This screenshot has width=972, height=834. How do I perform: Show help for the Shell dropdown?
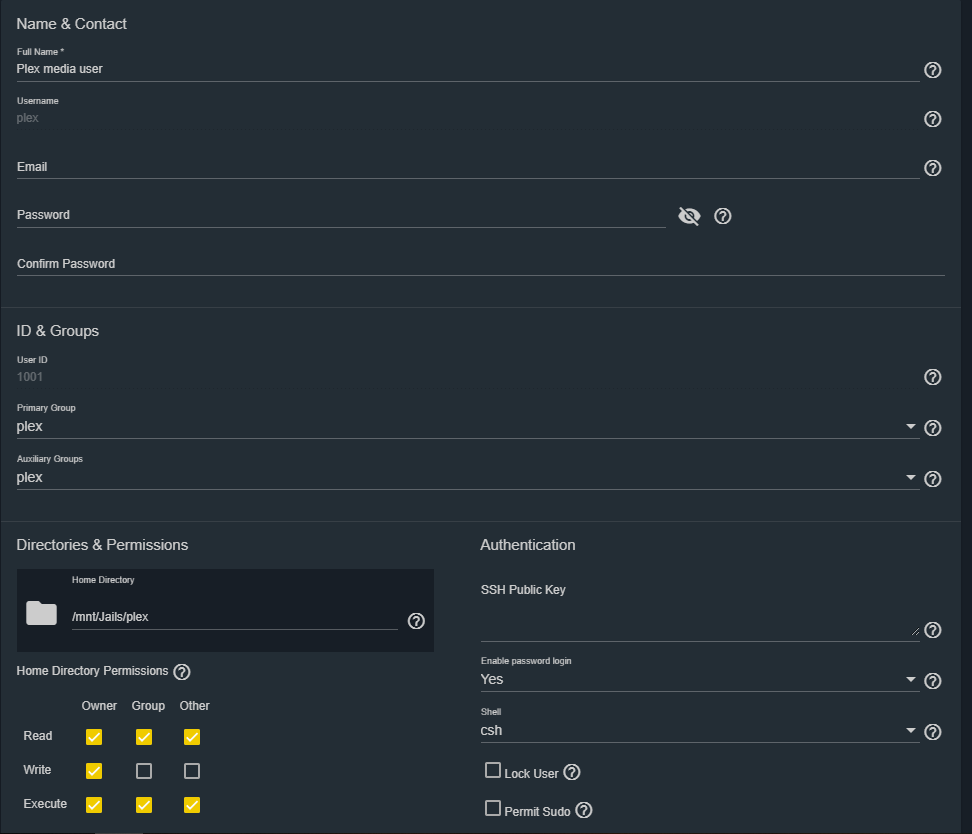click(932, 732)
